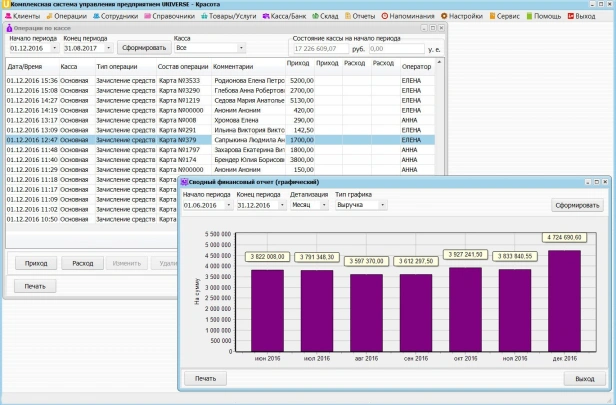
Task: Open the Сотрудники menu icon
Action: [x=96, y=16]
